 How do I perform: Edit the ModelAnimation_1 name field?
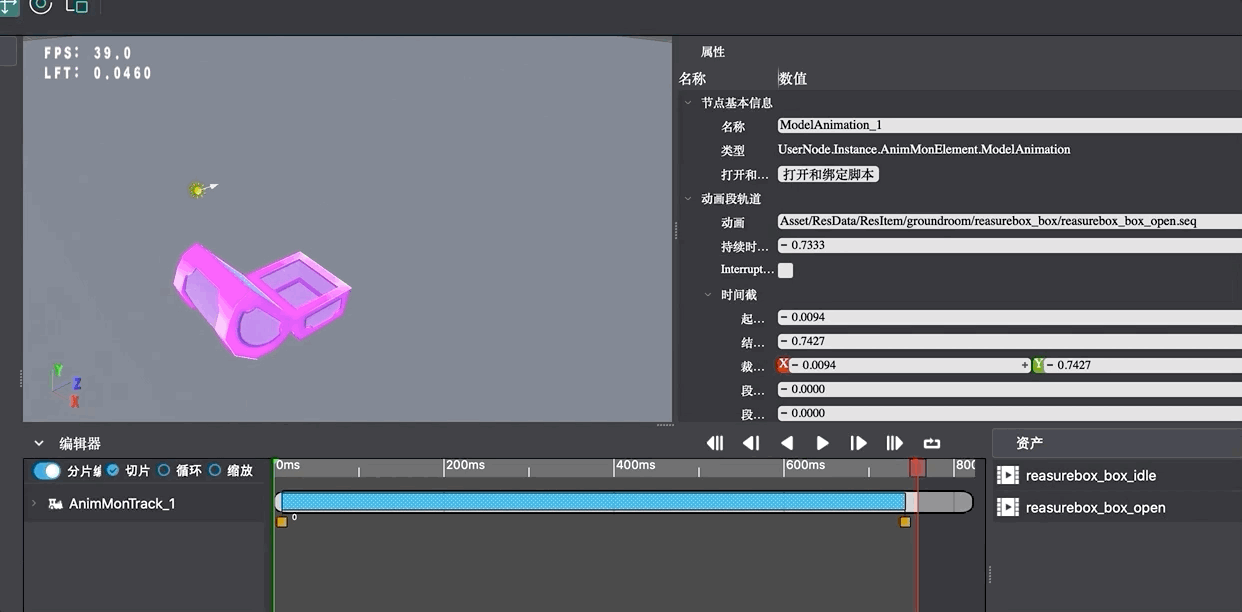(x=1009, y=126)
